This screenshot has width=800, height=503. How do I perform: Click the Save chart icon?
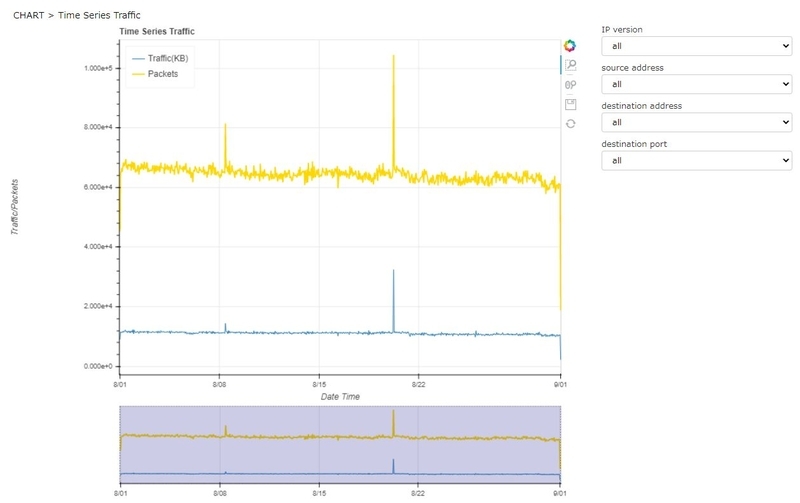pyautogui.click(x=570, y=105)
